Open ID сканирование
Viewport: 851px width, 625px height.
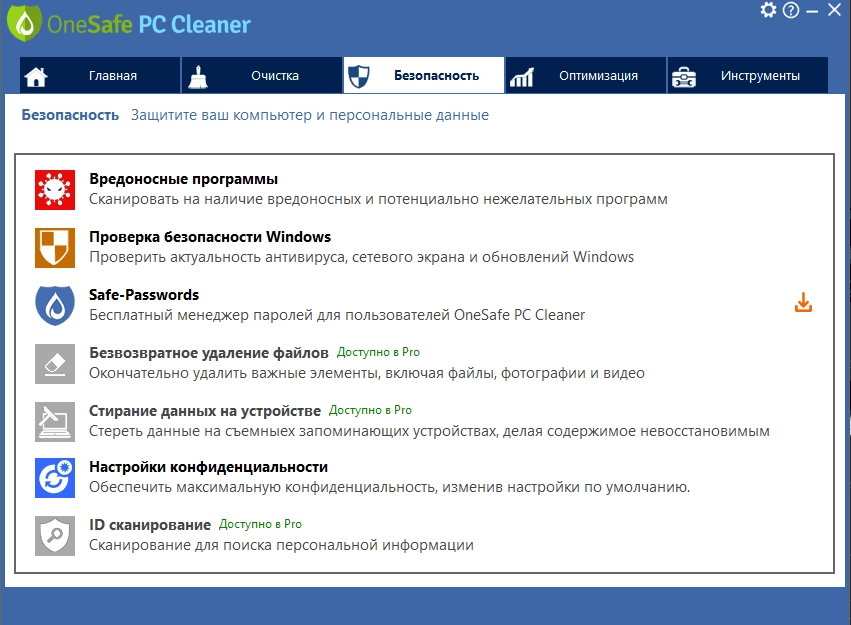pyautogui.click(x=150, y=525)
